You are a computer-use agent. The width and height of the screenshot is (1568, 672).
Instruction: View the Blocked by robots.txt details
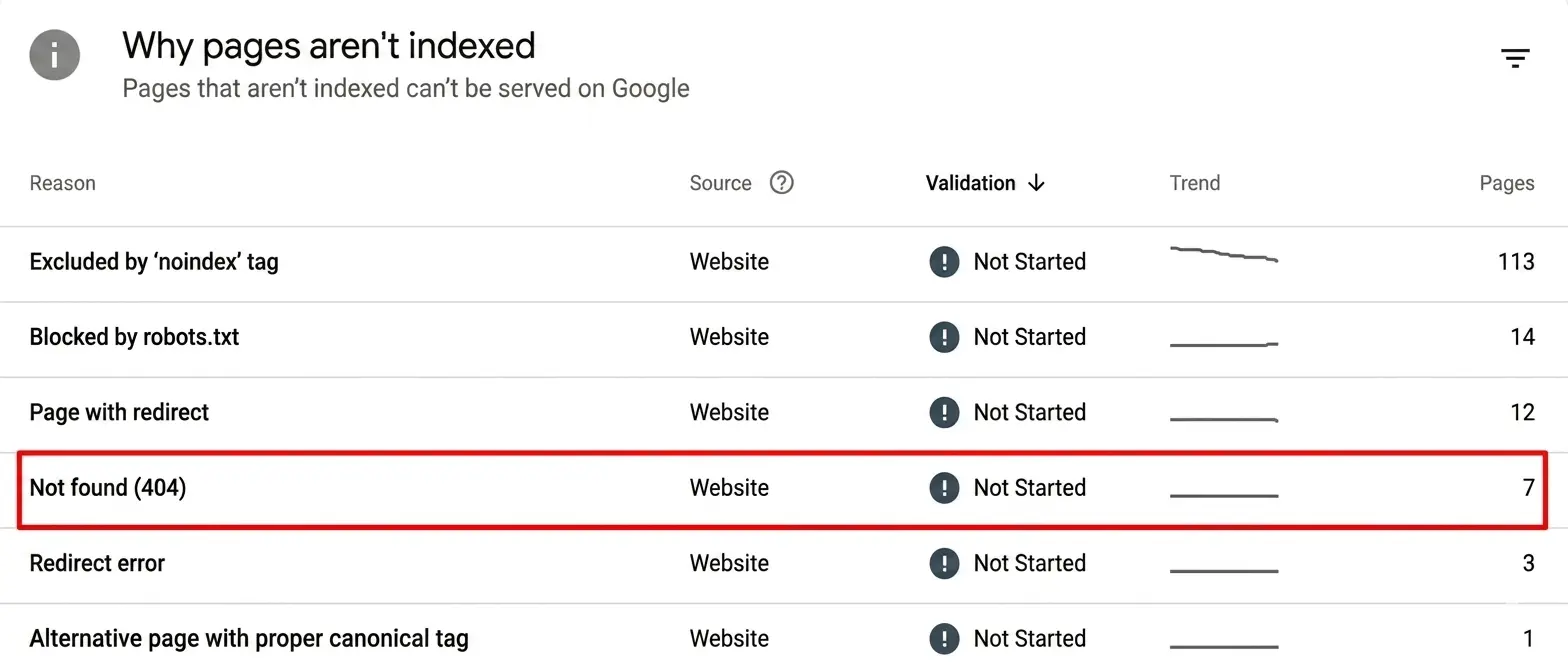pyautogui.click(x=133, y=337)
